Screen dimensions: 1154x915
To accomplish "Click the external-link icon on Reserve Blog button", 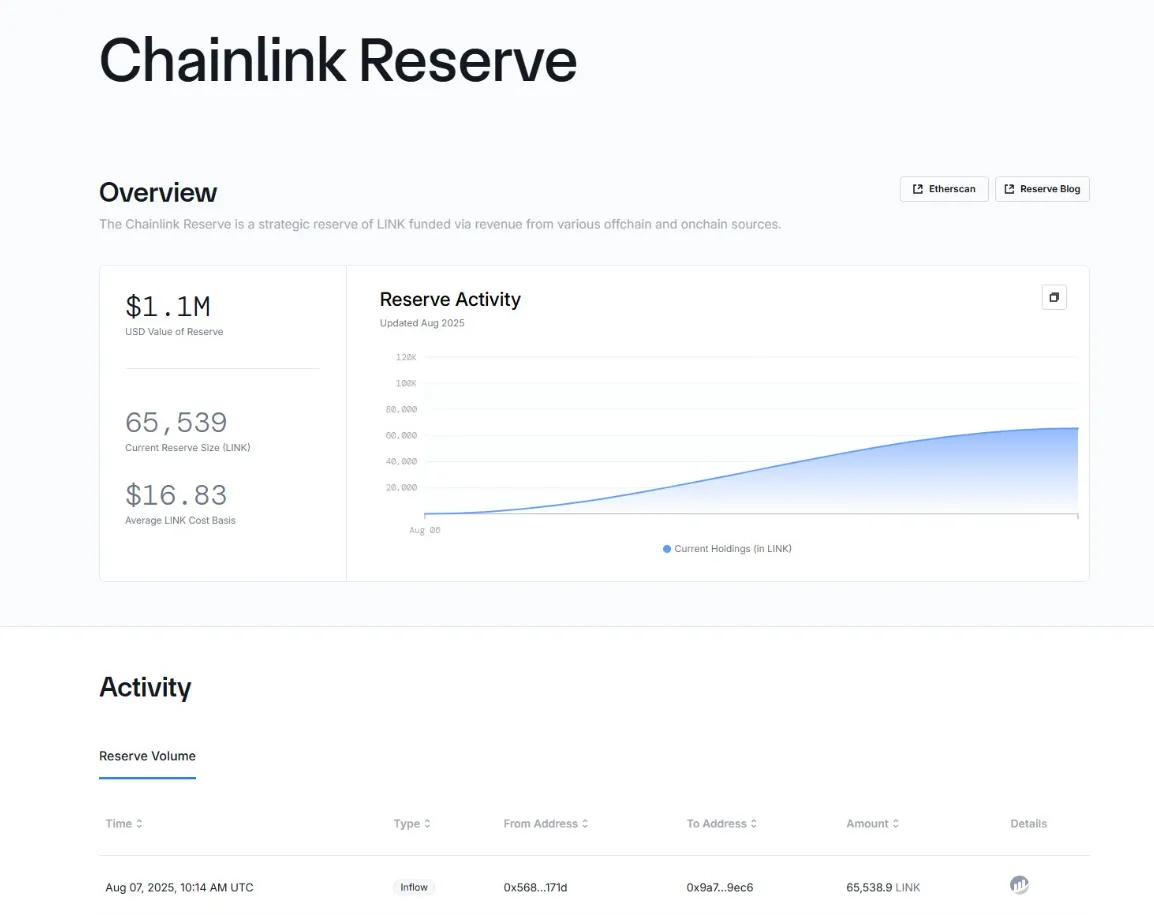I will coord(1010,188).
